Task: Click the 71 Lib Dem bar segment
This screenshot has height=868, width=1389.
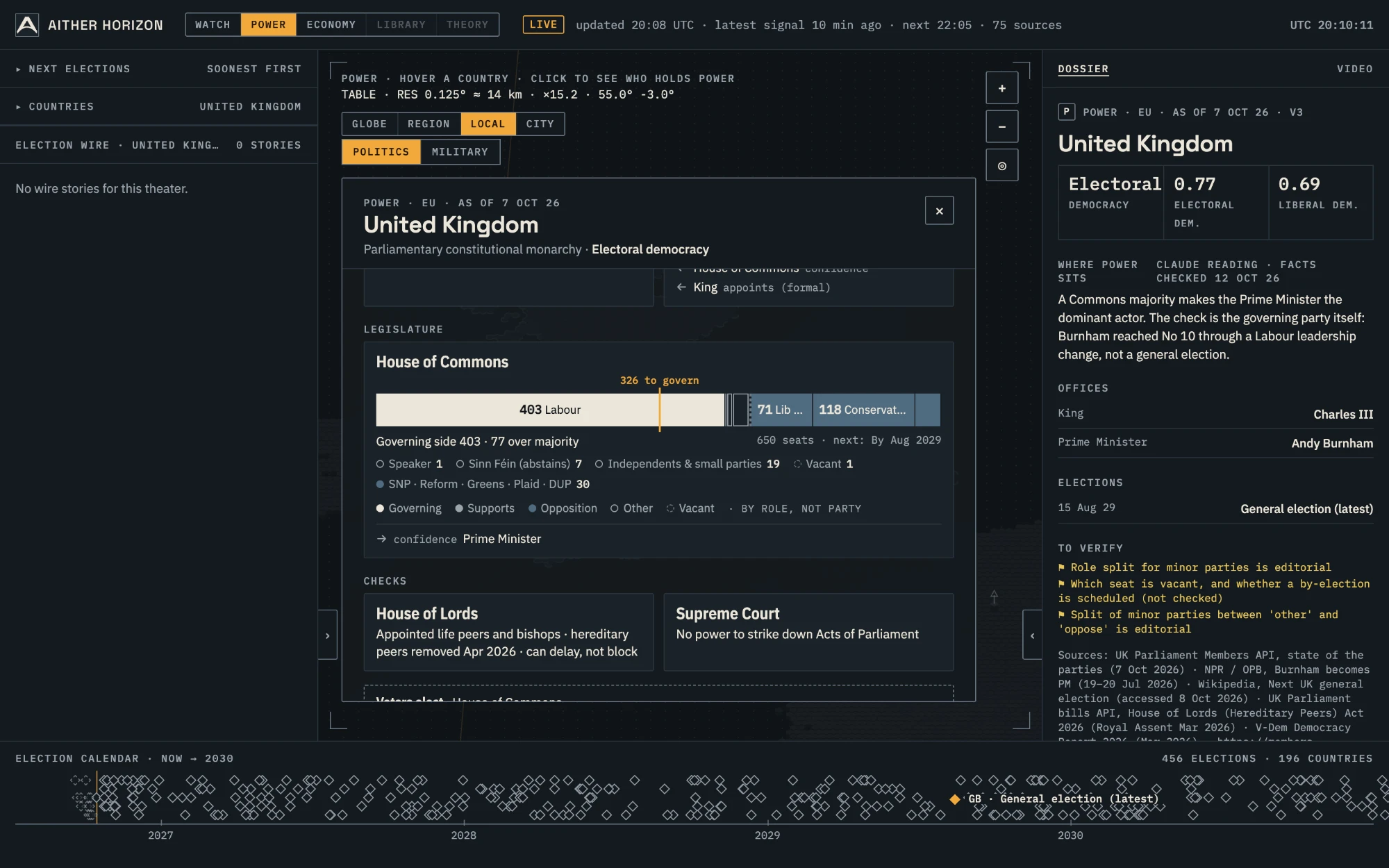Action: click(781, 410)
